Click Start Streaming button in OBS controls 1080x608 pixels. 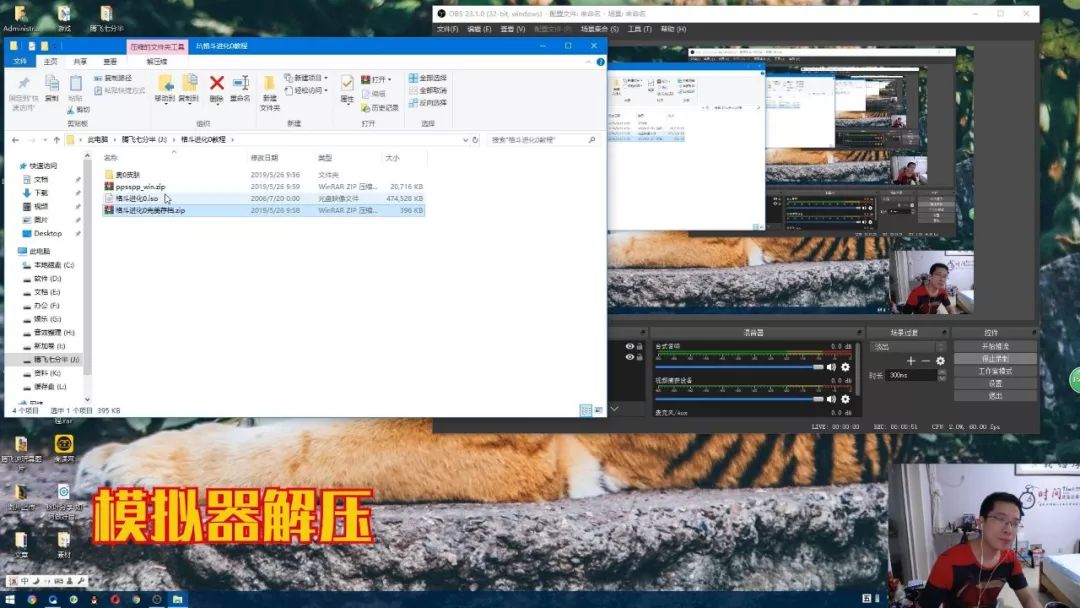click(x=995, y=346)
